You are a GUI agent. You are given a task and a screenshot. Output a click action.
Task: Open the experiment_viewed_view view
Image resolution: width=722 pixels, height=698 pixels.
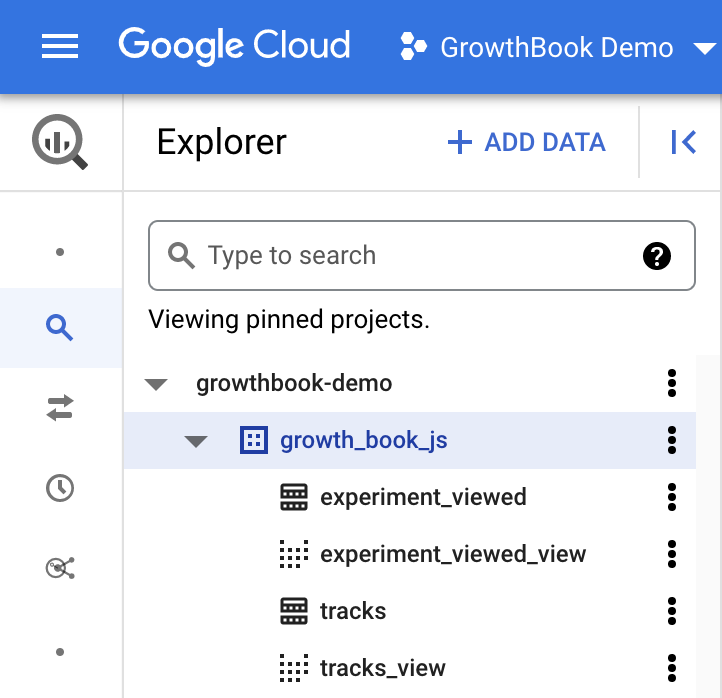tap(453, 554)
